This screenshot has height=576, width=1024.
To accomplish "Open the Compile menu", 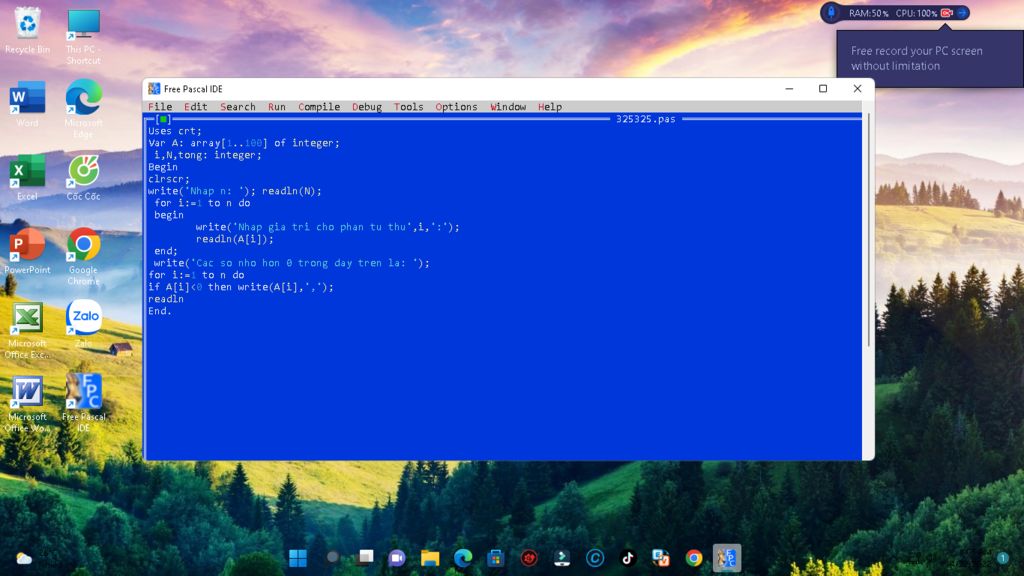I will coord(319,107).
